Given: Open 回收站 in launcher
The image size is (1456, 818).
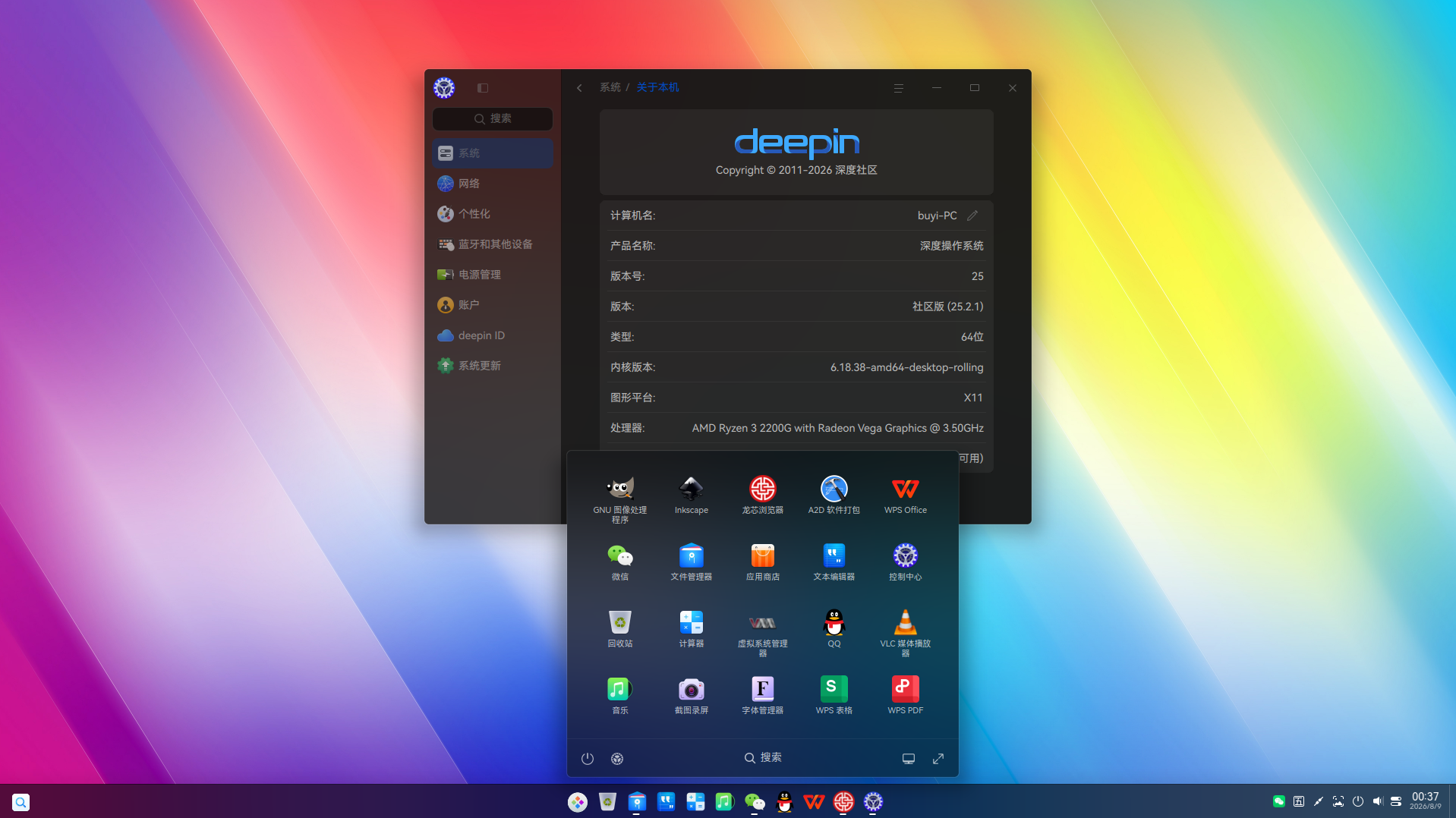Looking at the screenshot, I should (x=619, y=628).
